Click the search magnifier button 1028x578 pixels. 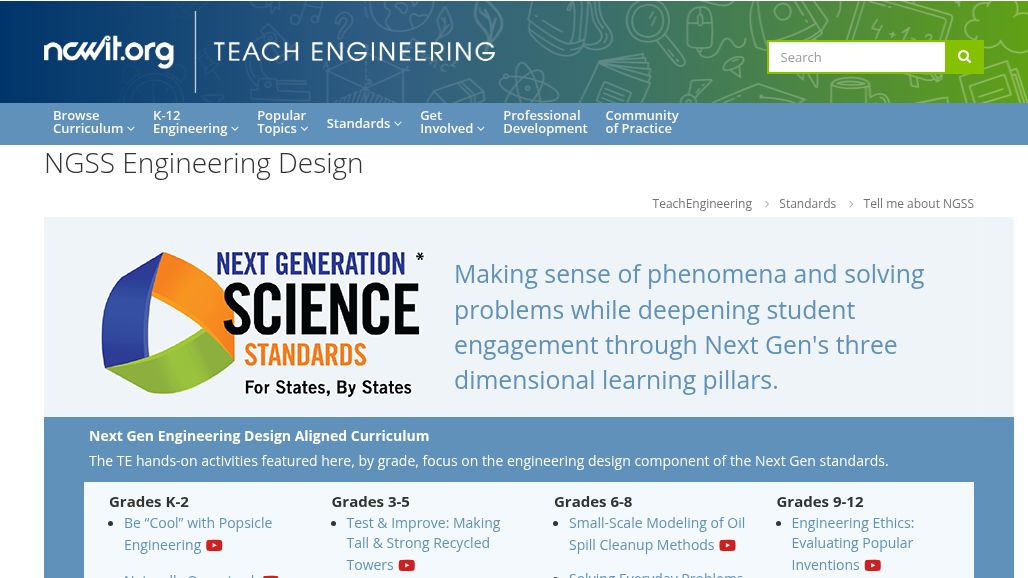coord(964,57)
